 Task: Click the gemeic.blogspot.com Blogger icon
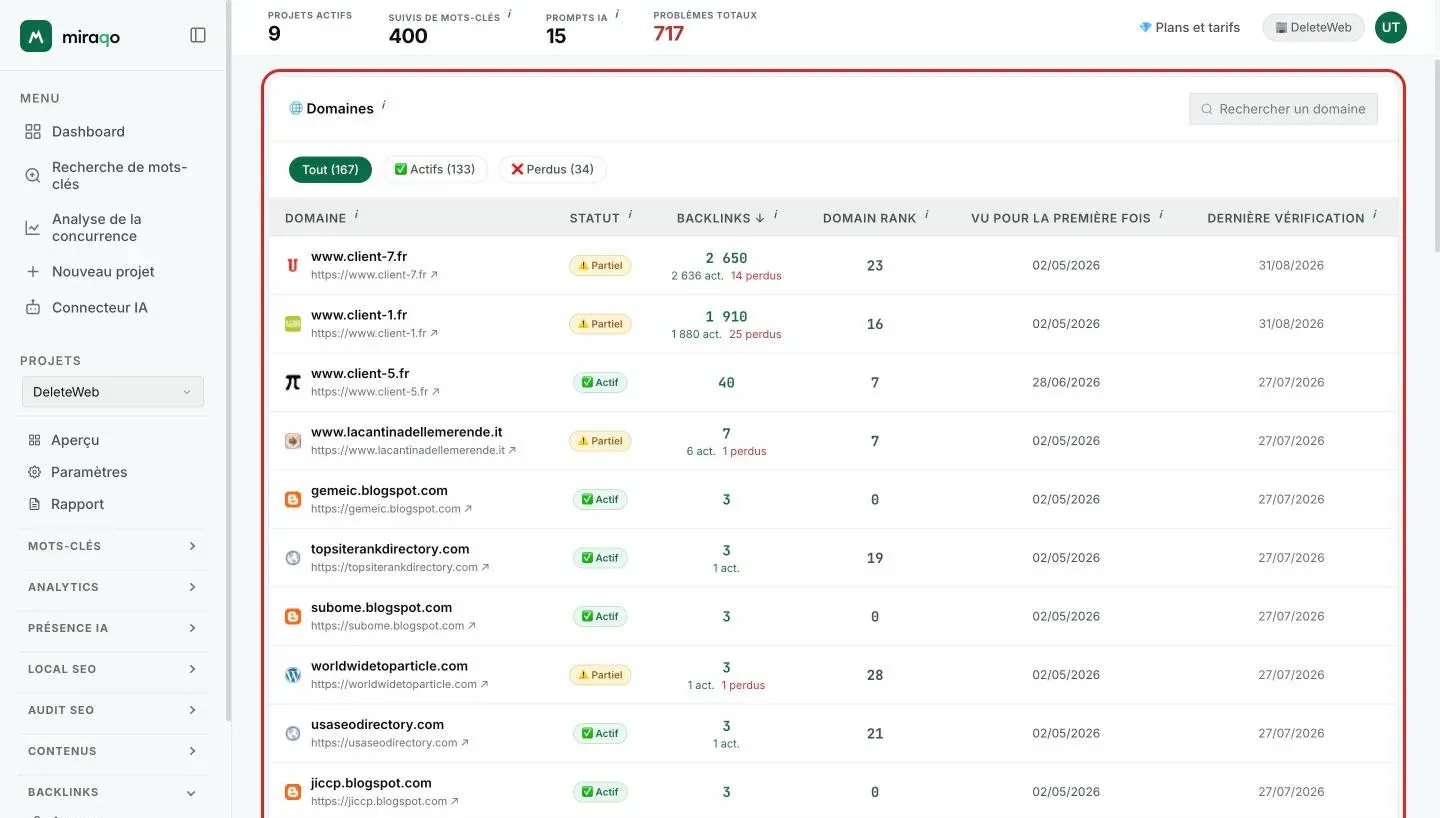point(293,499)
